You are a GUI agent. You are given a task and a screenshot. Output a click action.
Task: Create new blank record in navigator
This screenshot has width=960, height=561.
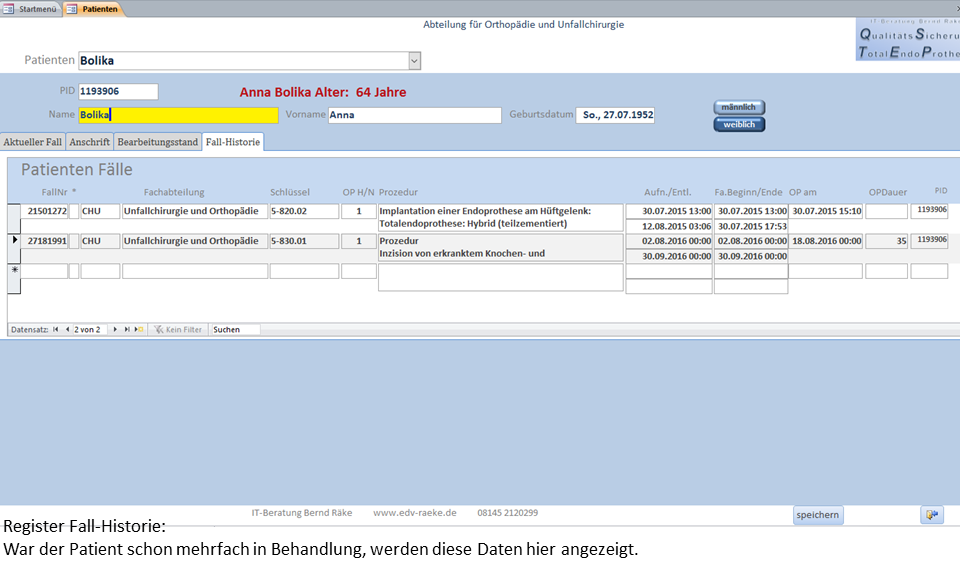click(x=139, y=329)
